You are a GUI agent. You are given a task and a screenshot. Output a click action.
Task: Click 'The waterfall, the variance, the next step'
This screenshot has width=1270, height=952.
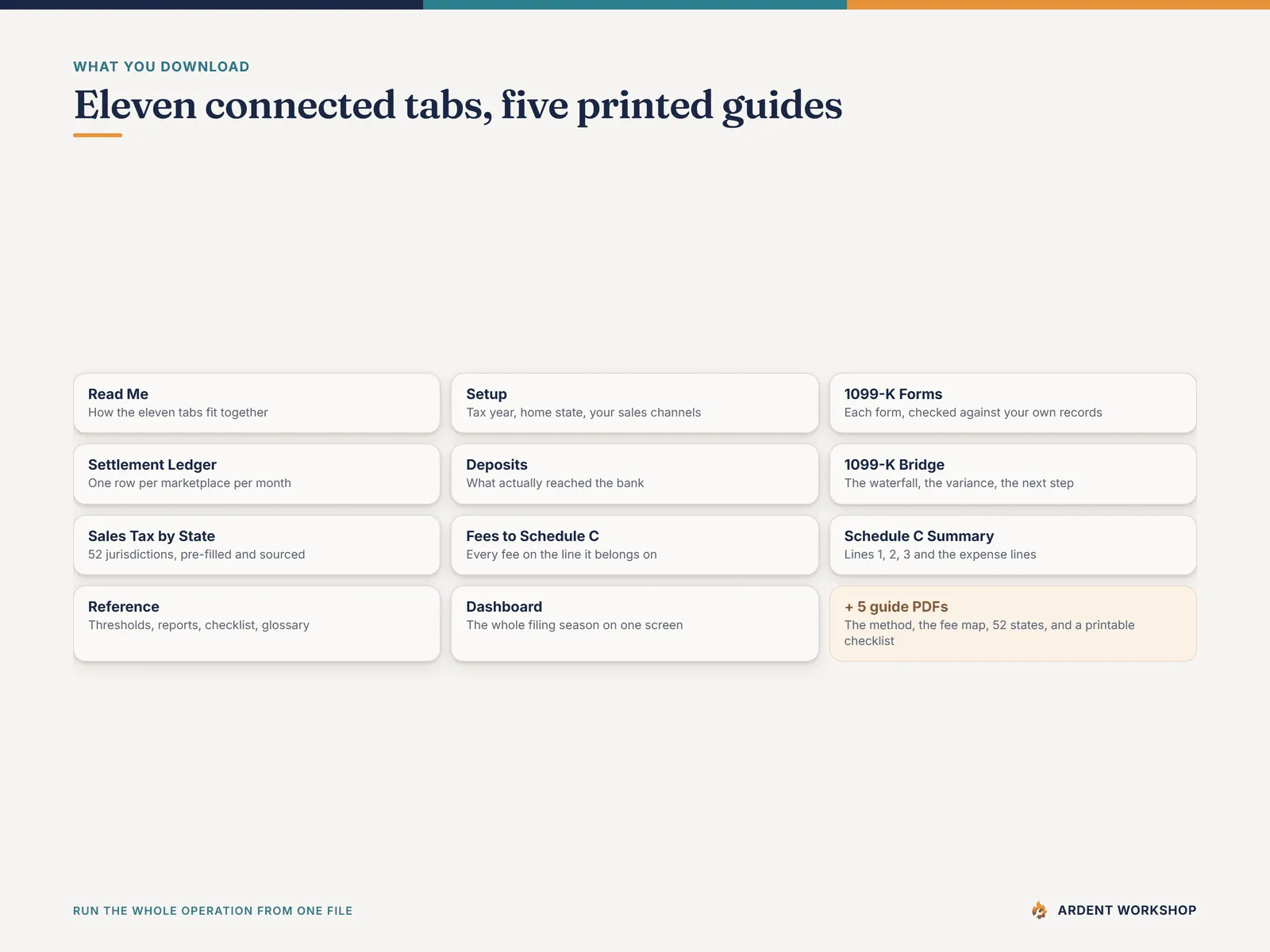click(x=959, y=483)
